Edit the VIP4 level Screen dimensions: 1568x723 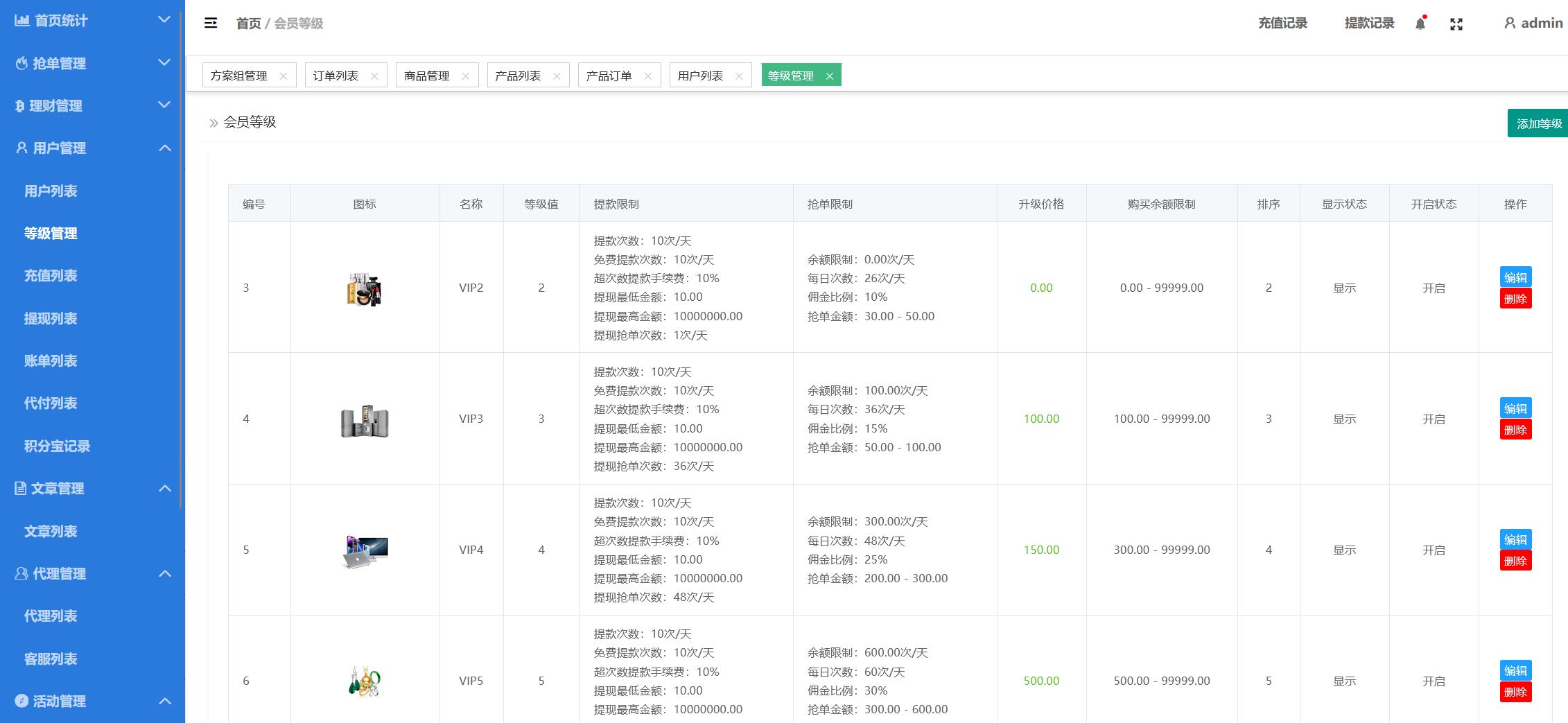(1516, 539)
